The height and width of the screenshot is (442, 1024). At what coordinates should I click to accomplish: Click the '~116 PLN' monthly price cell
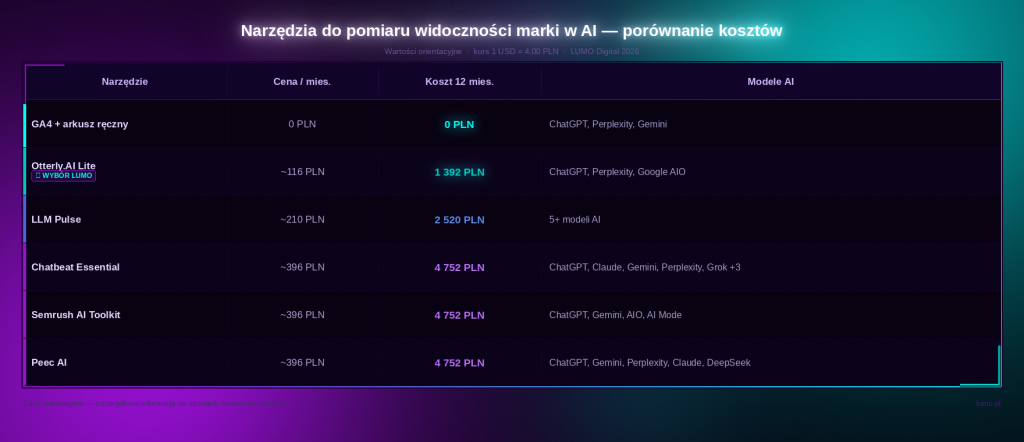(302, 172)
